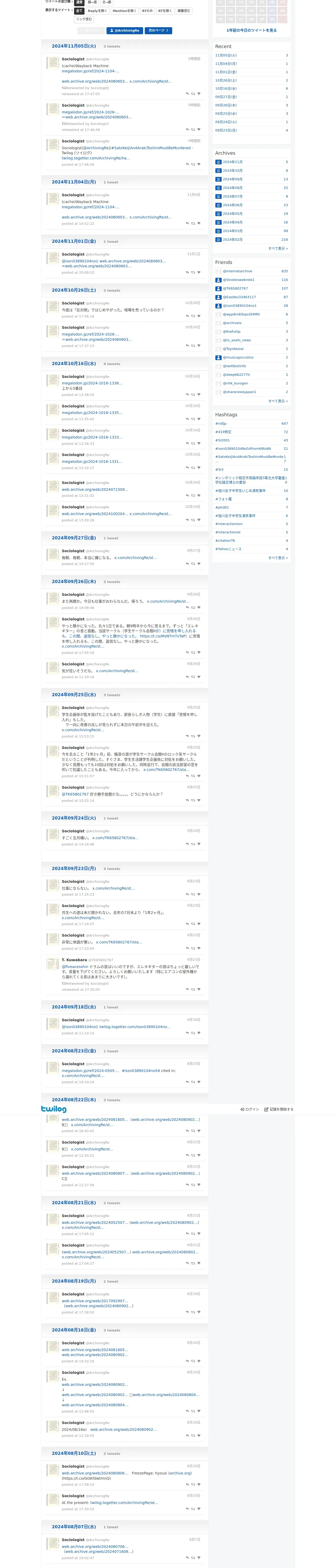View 1年前の今日のツイートを見る link
336x1568 pixels.
[x=251, y=30]
